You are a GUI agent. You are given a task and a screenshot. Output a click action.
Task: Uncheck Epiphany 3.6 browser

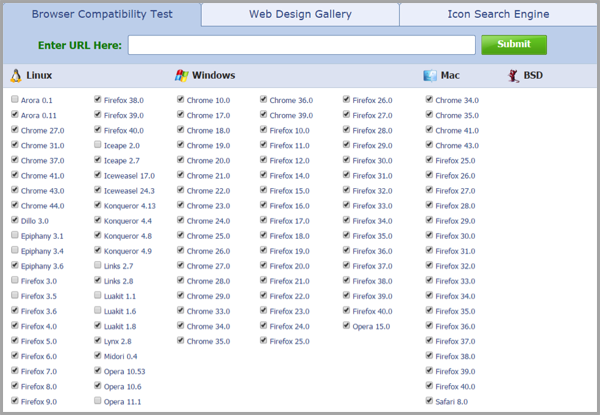pyautogui.click(x=15, y=265)
